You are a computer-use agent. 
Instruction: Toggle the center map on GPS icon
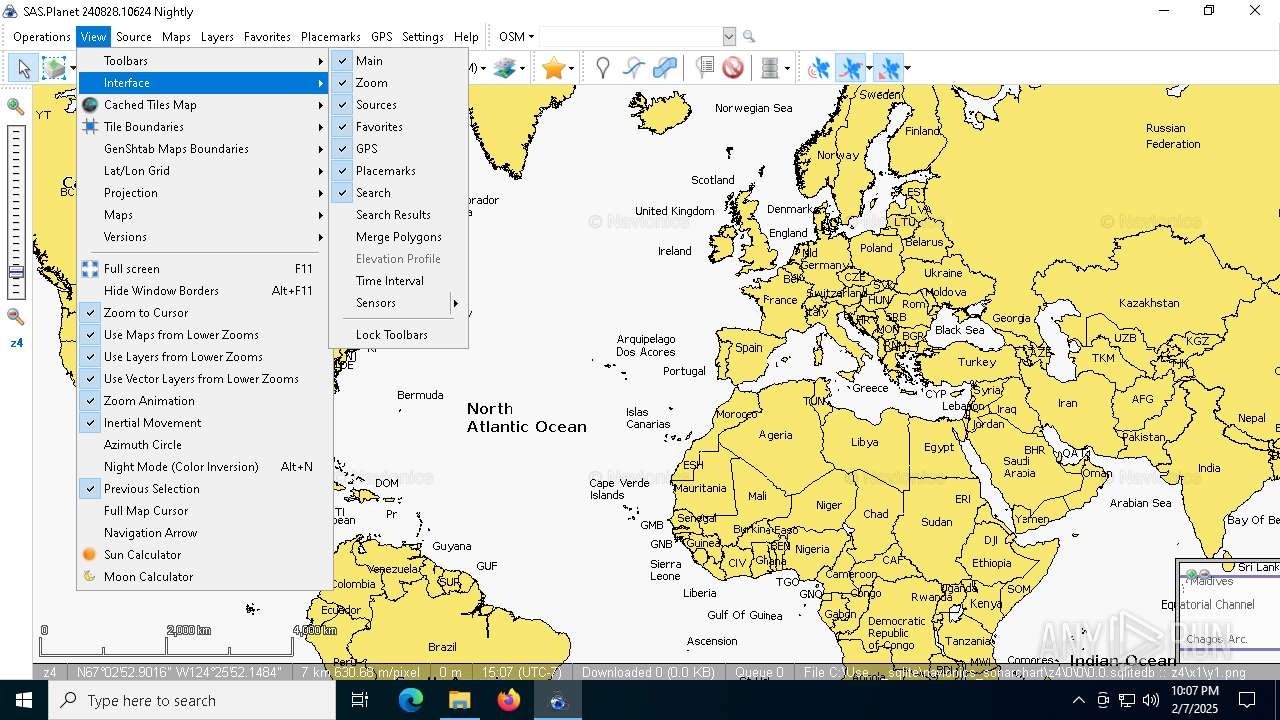pos(887,68)
